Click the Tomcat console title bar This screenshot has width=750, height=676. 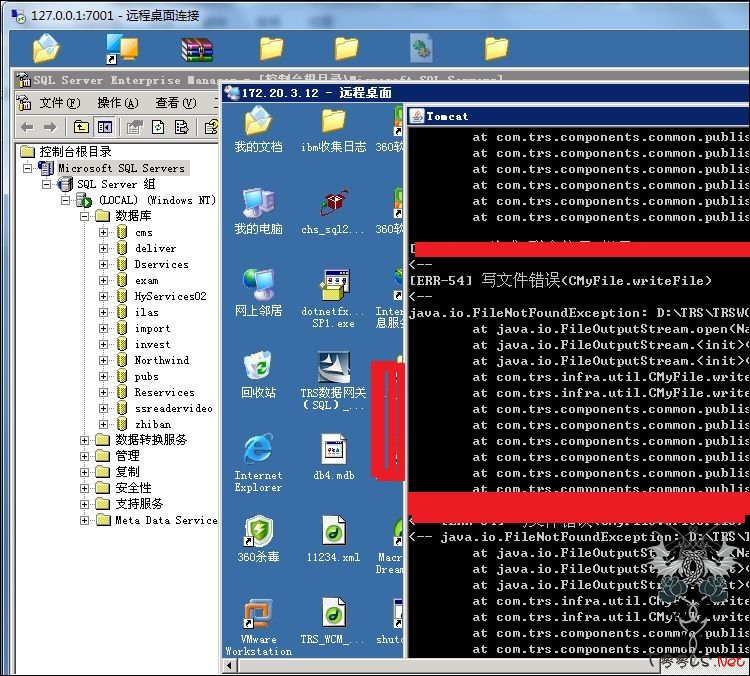point(579,116)
